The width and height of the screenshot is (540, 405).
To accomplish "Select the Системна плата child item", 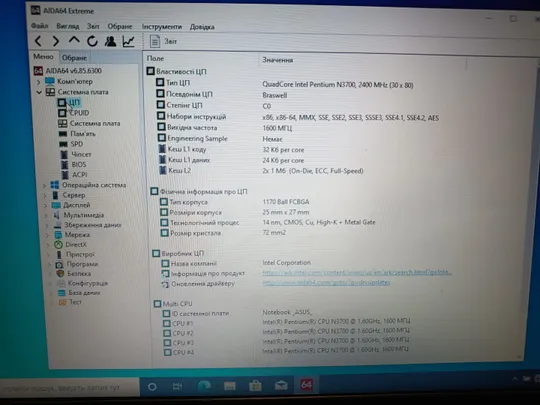I will click(89, 123).
